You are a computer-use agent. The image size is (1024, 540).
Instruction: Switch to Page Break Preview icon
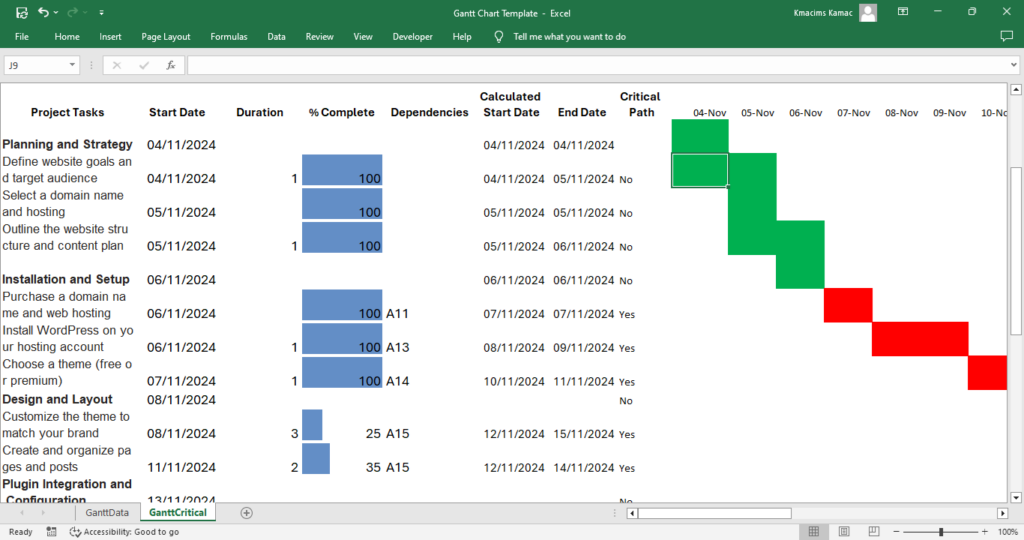click(874, 532)
